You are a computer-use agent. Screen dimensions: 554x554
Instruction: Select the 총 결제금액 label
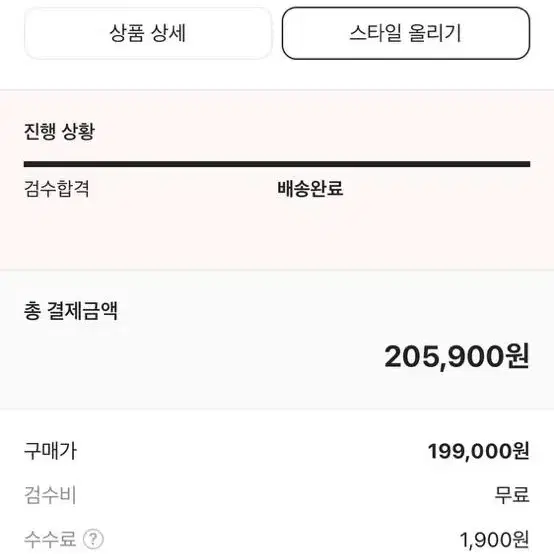71,311
